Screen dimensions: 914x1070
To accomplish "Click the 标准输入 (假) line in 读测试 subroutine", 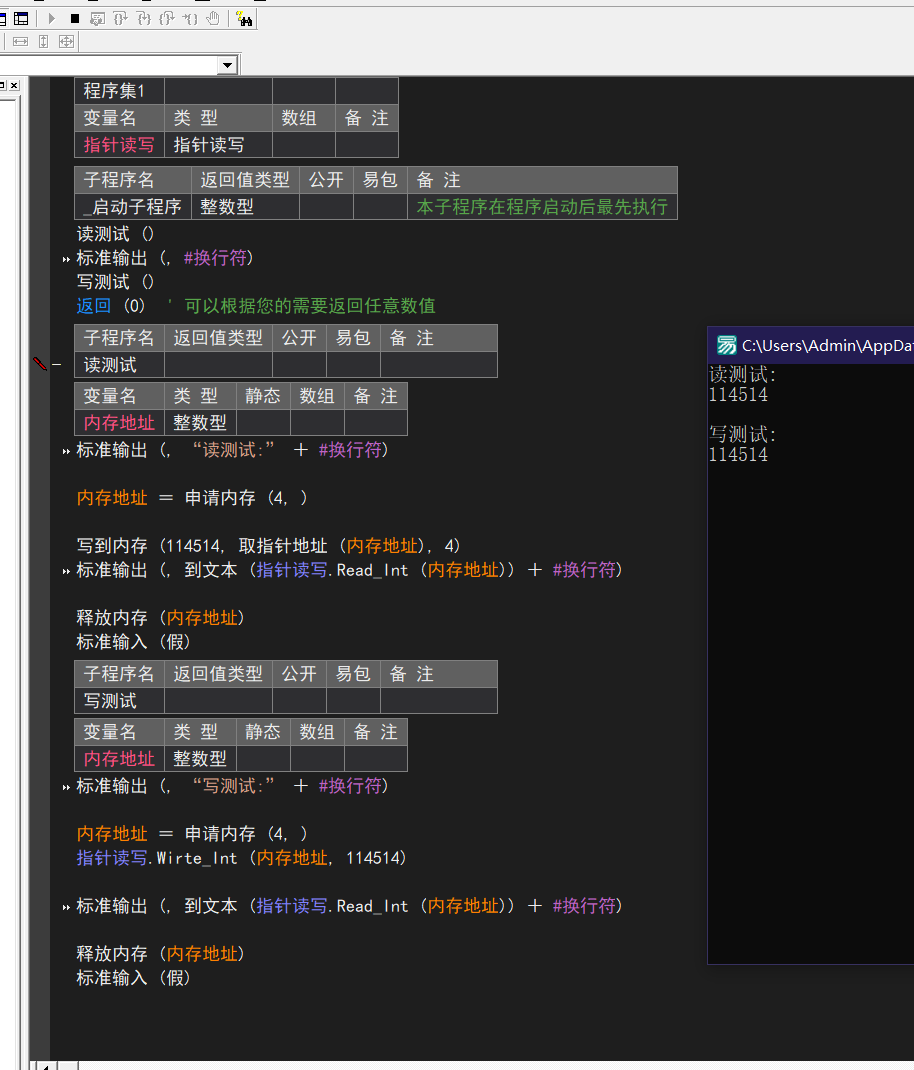I will pos(133,641).
